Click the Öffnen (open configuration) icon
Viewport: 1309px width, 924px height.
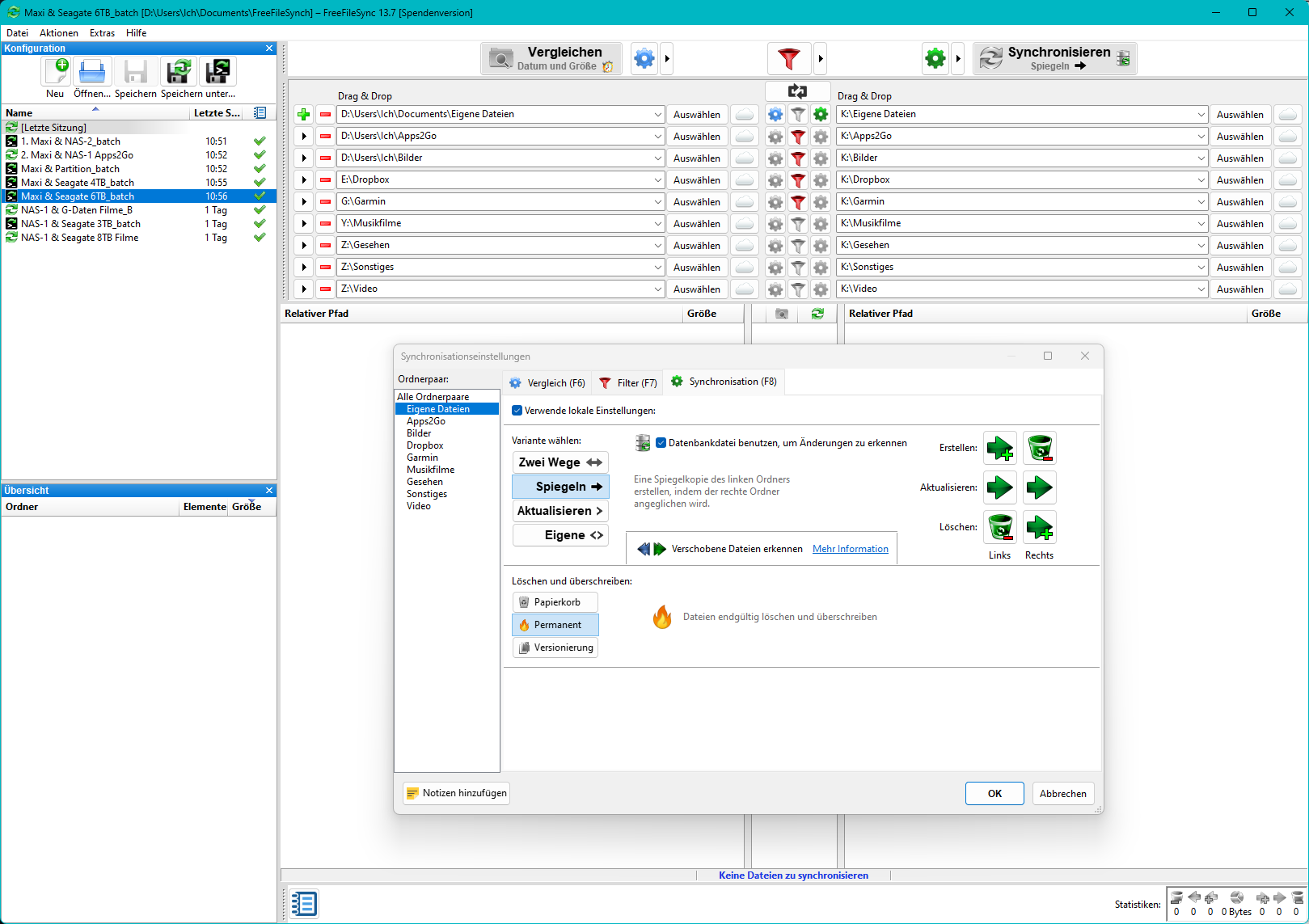pyautogui.click(x=92, y=71)
